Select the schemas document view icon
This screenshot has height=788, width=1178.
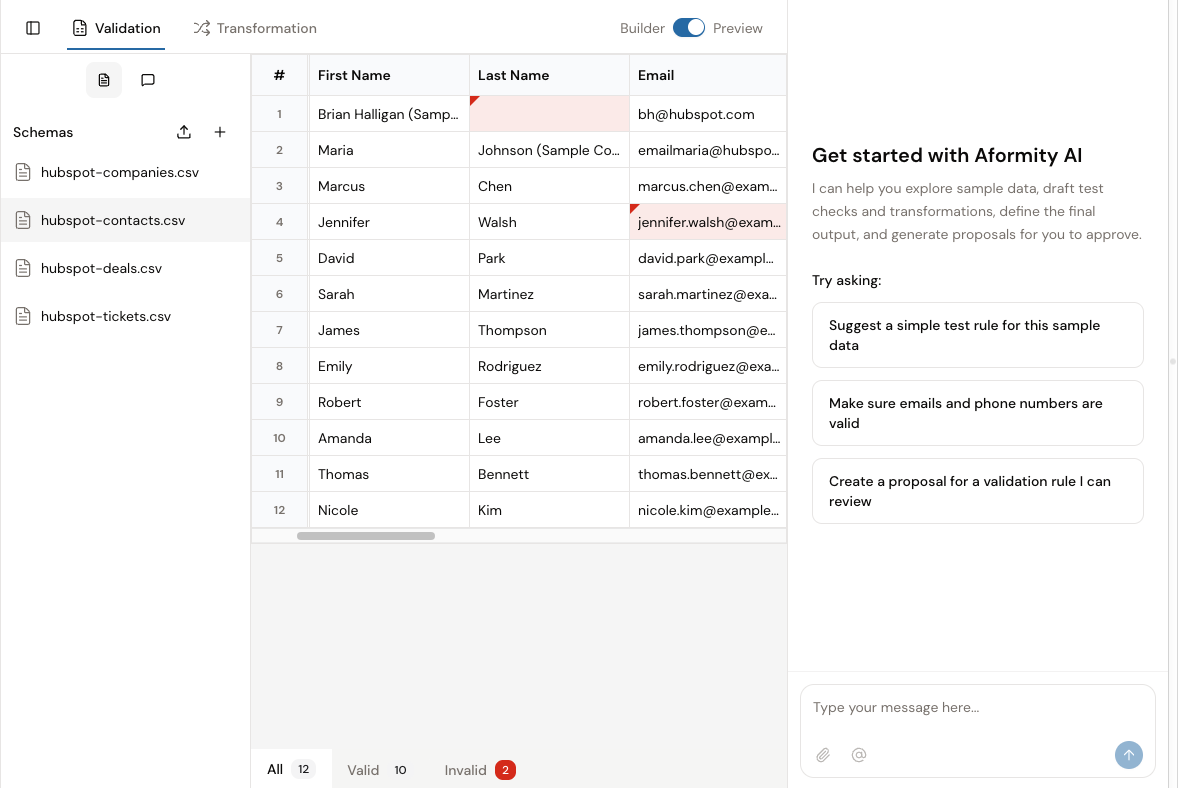[104, 80]
